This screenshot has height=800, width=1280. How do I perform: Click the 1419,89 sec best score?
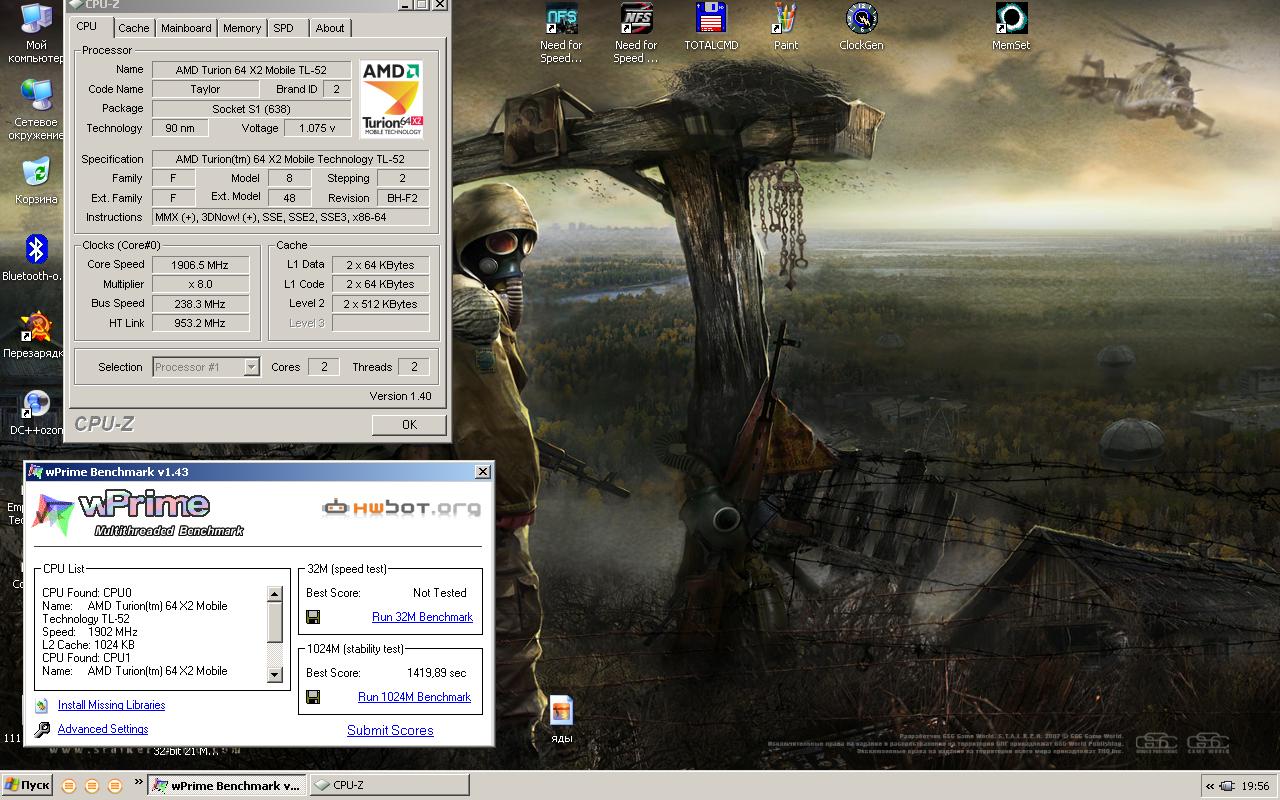(437, 673)
